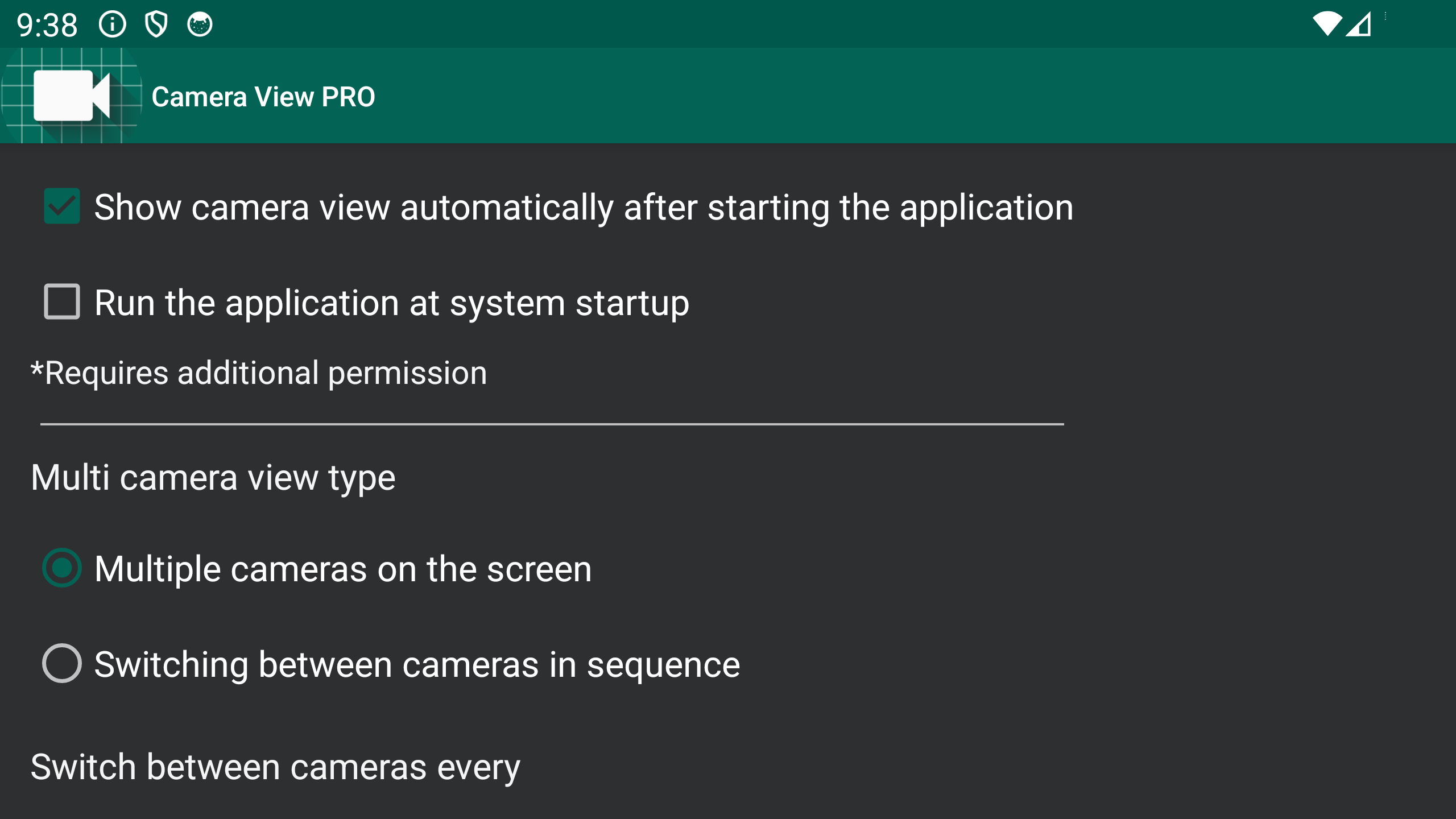The image size is (1456, 819).
Task: Click the 'Show camera view automatically' label text
Action: click(584, 207)
